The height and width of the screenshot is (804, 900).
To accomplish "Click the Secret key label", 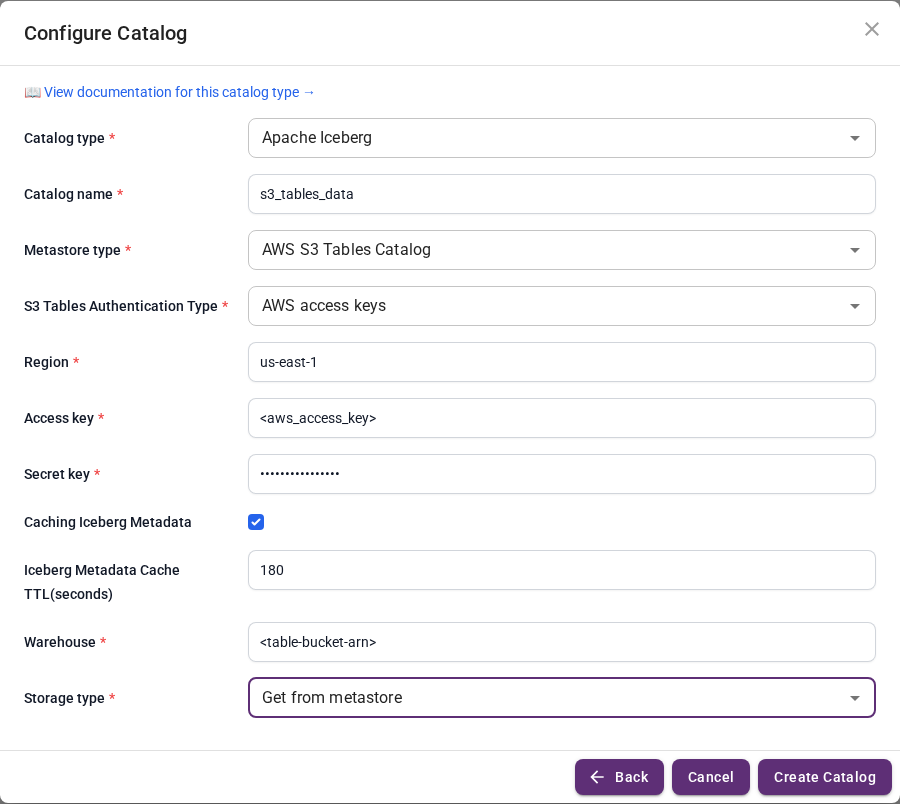I will tap(57, 474).
